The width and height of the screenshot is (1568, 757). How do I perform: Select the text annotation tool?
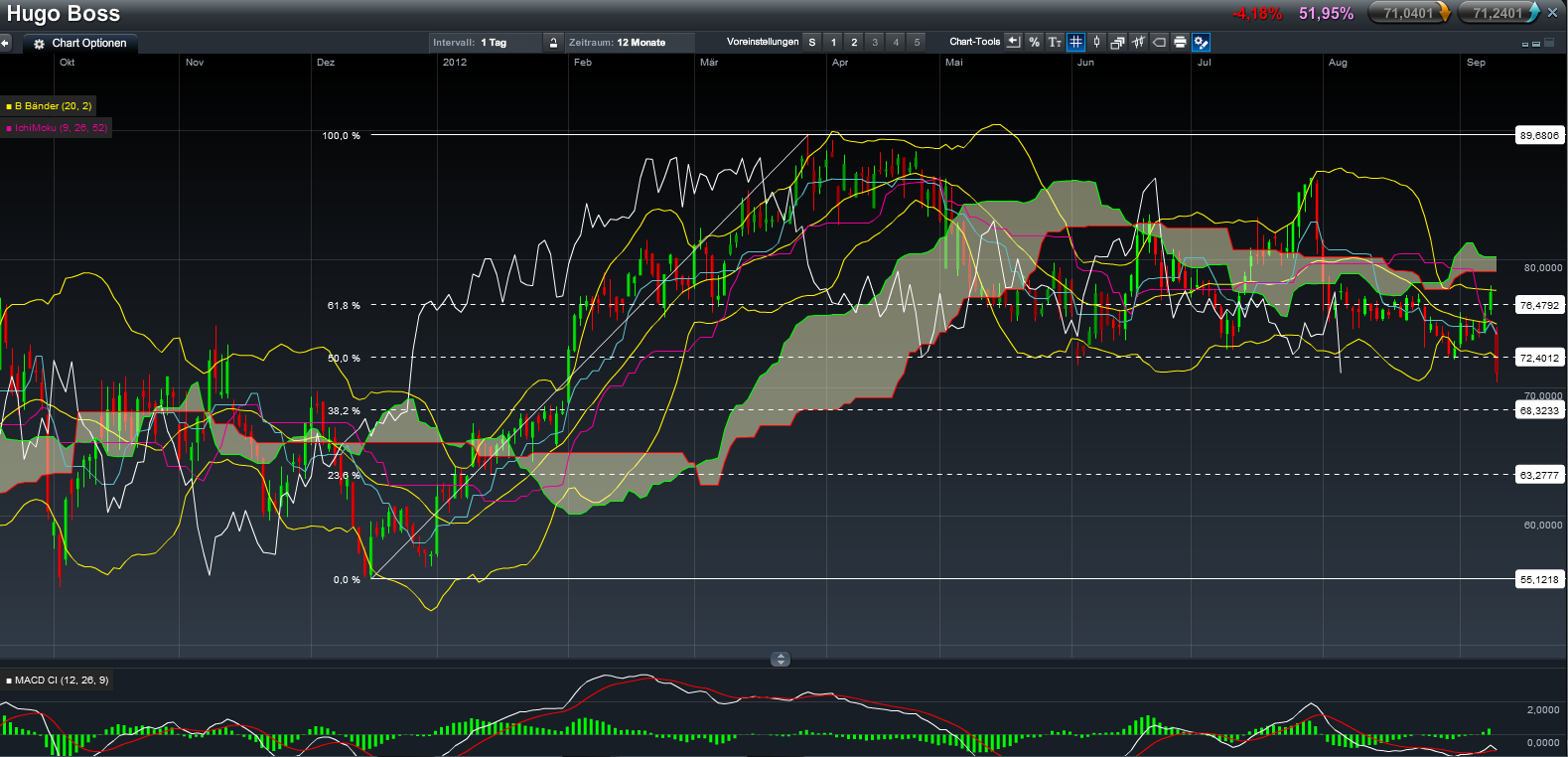click(x=1055, y=42)
